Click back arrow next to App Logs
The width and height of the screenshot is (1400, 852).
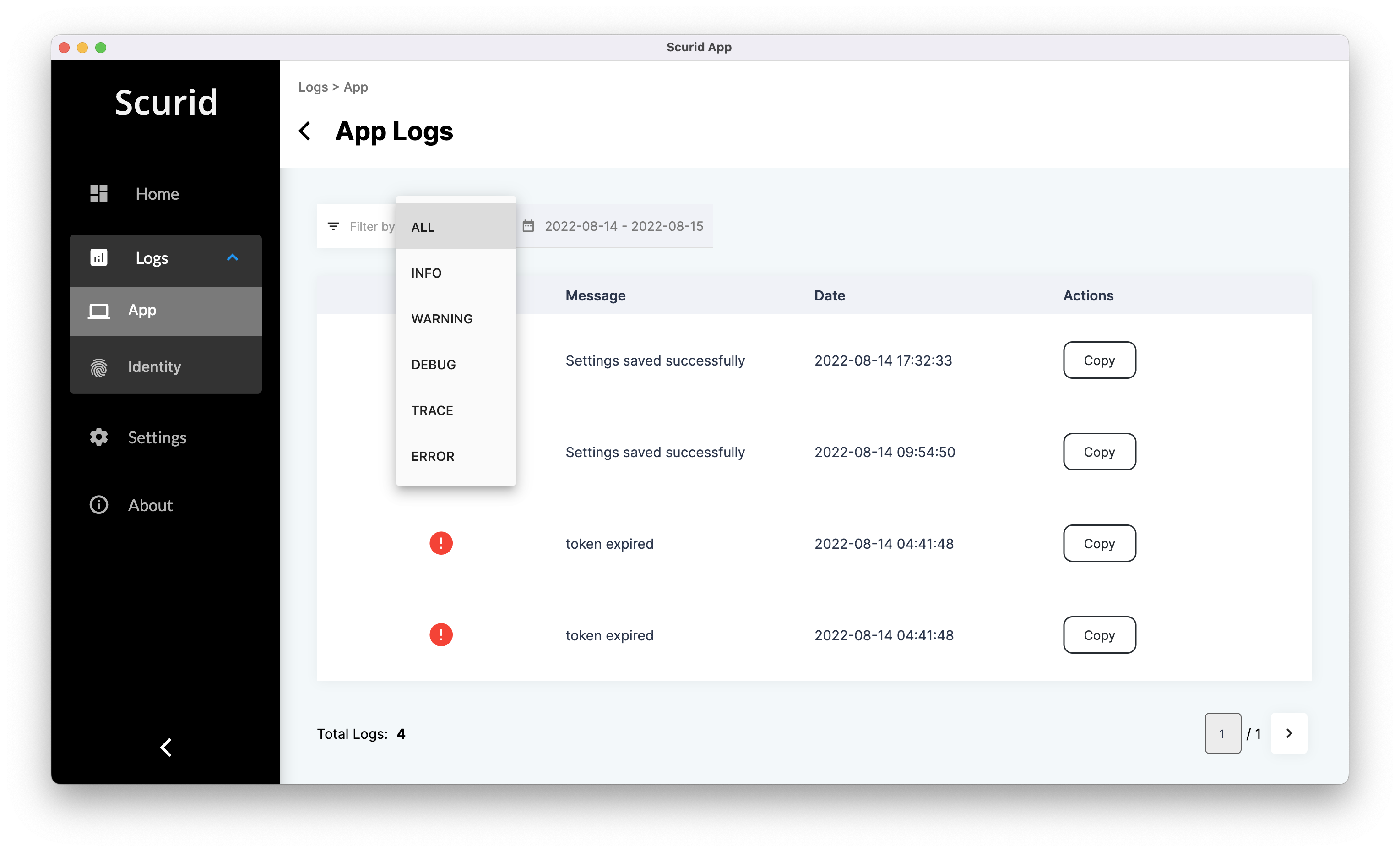click(x=305, y=131)
